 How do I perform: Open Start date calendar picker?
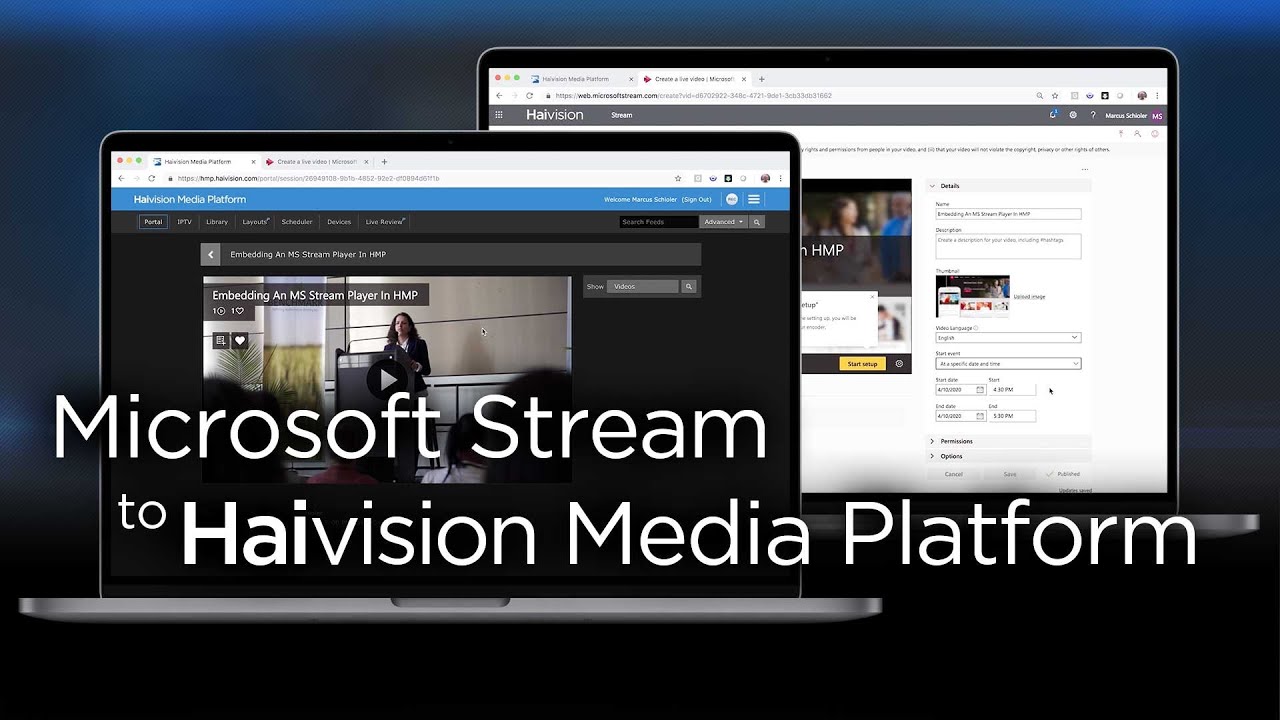click(x=979, y=390)
